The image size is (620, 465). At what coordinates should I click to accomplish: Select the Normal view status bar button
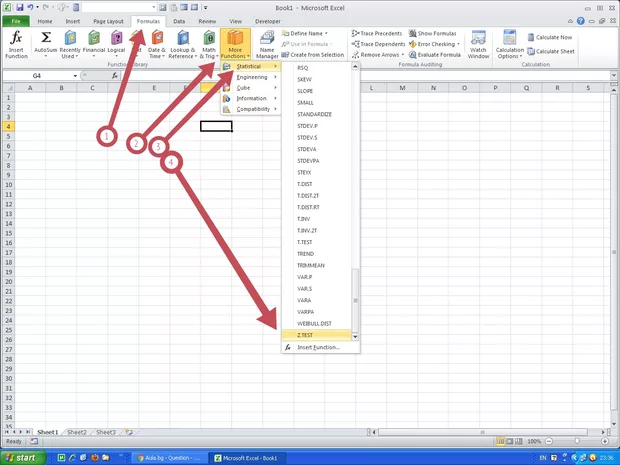[501, 441]
